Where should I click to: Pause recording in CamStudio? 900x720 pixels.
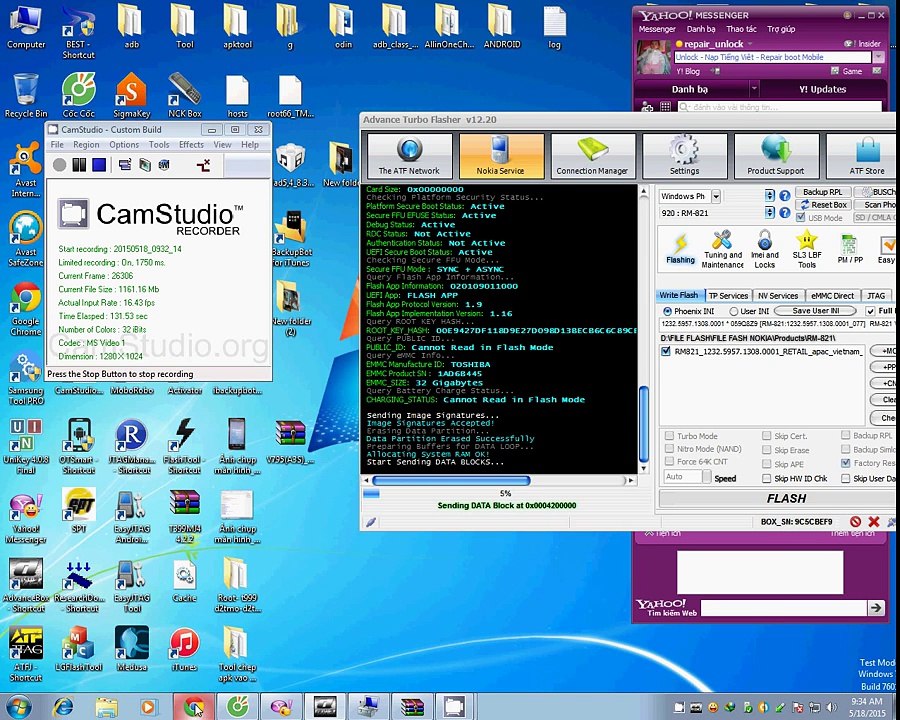80,165
